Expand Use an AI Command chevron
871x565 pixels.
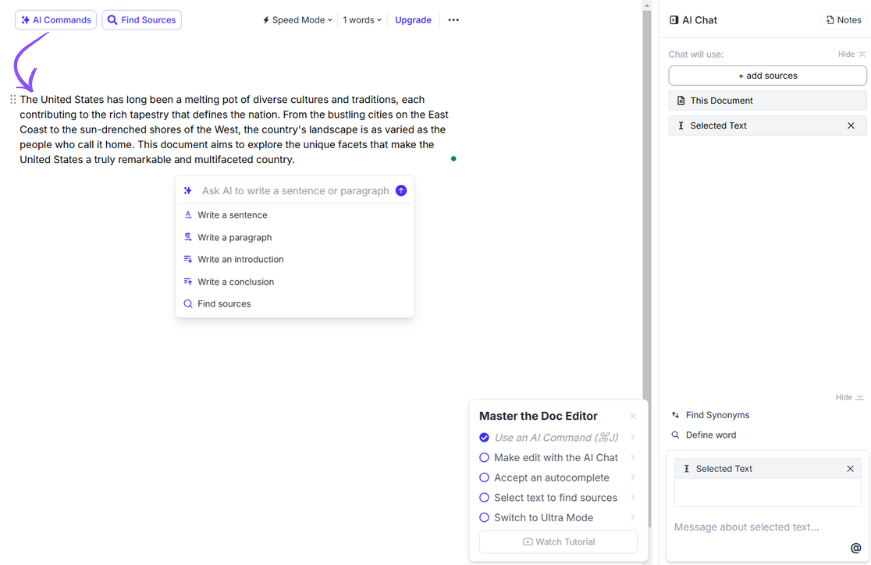pyautogui.click(x=633, y=438)
